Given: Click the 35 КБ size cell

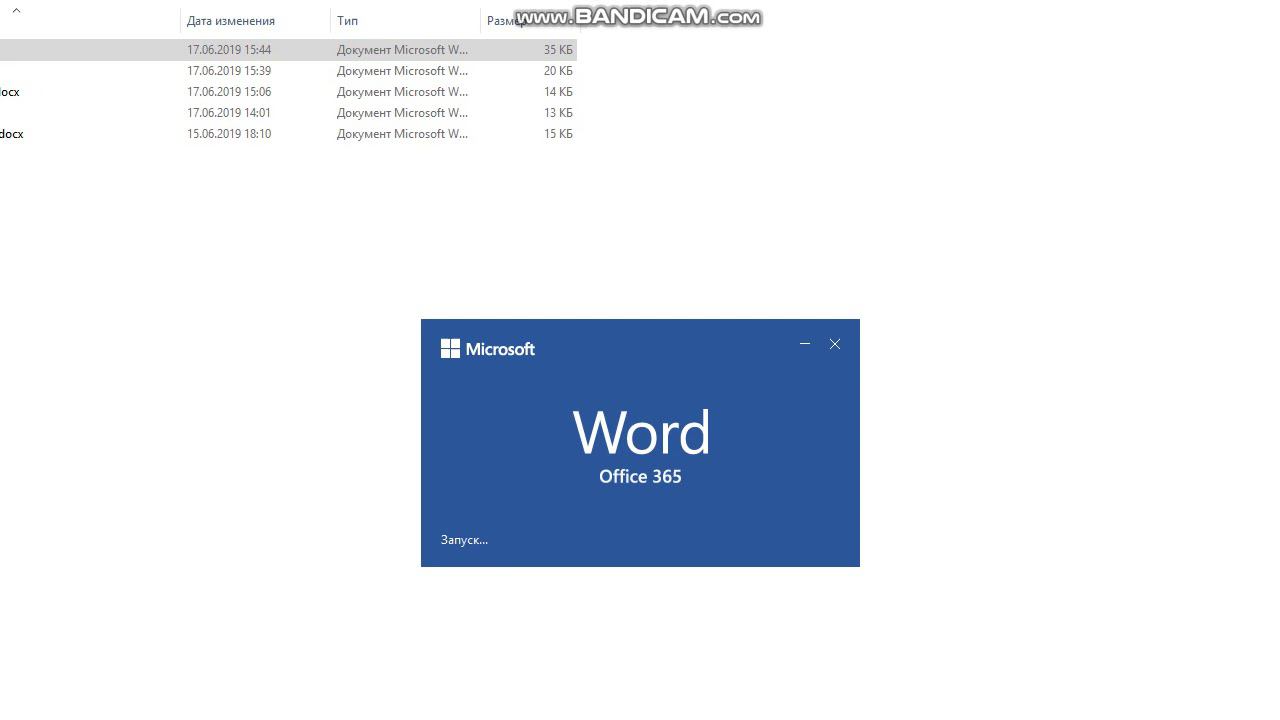Looking at the screenshot, I should tap(558, 50).
